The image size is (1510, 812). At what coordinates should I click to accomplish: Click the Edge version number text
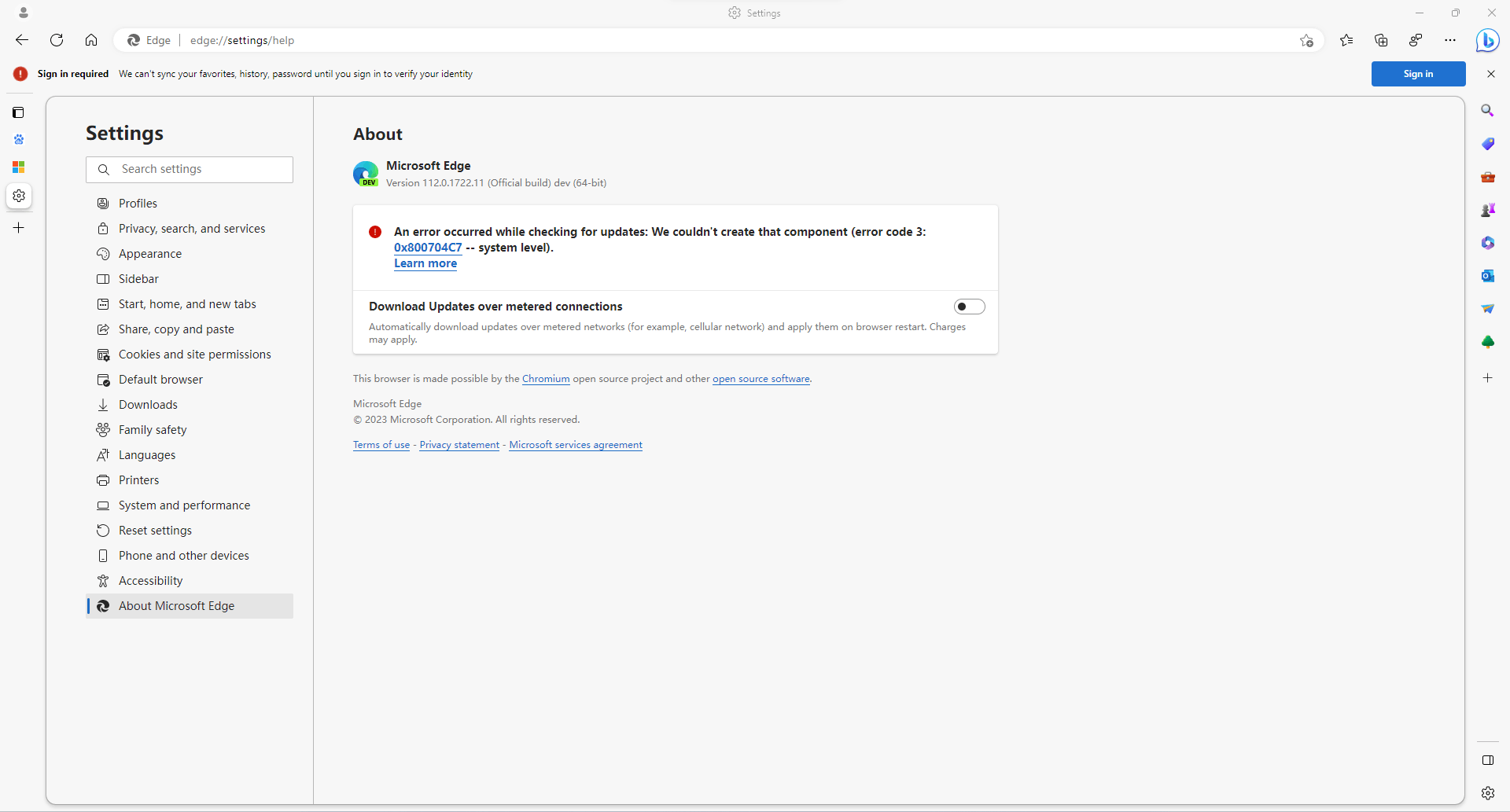point(496,183)
